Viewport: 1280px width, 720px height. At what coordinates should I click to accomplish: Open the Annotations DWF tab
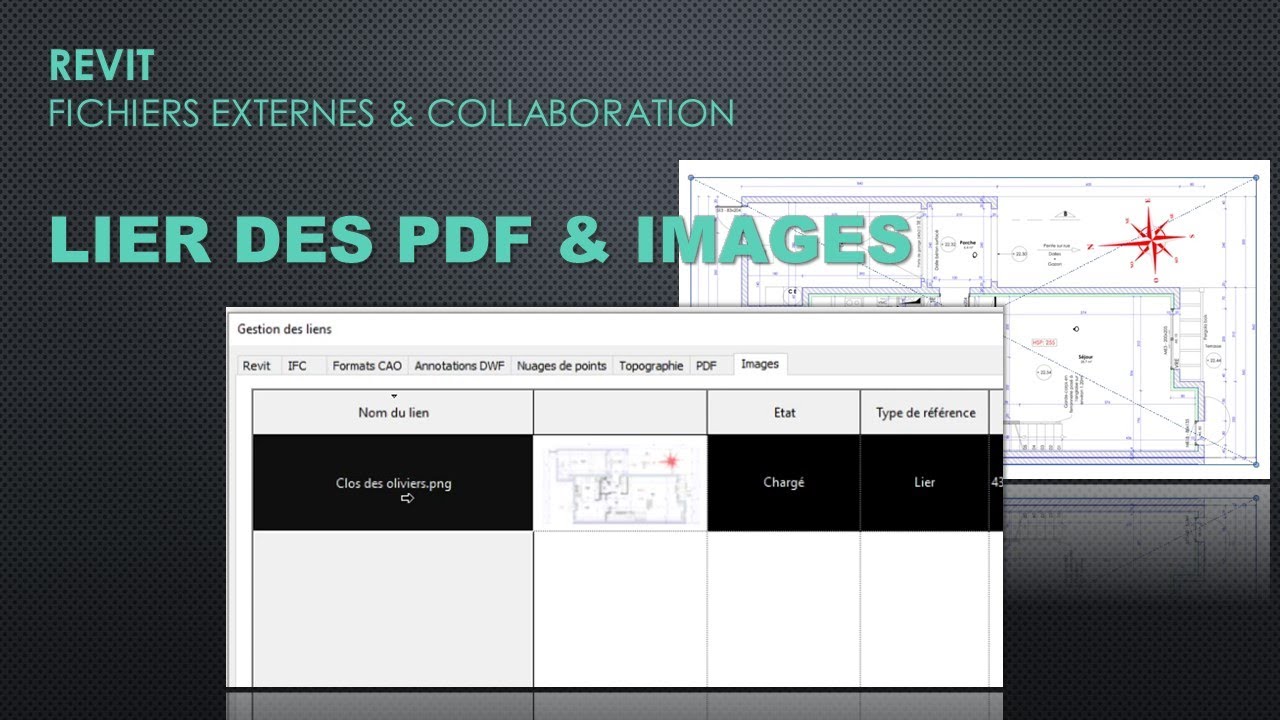(x=459, y=366)
